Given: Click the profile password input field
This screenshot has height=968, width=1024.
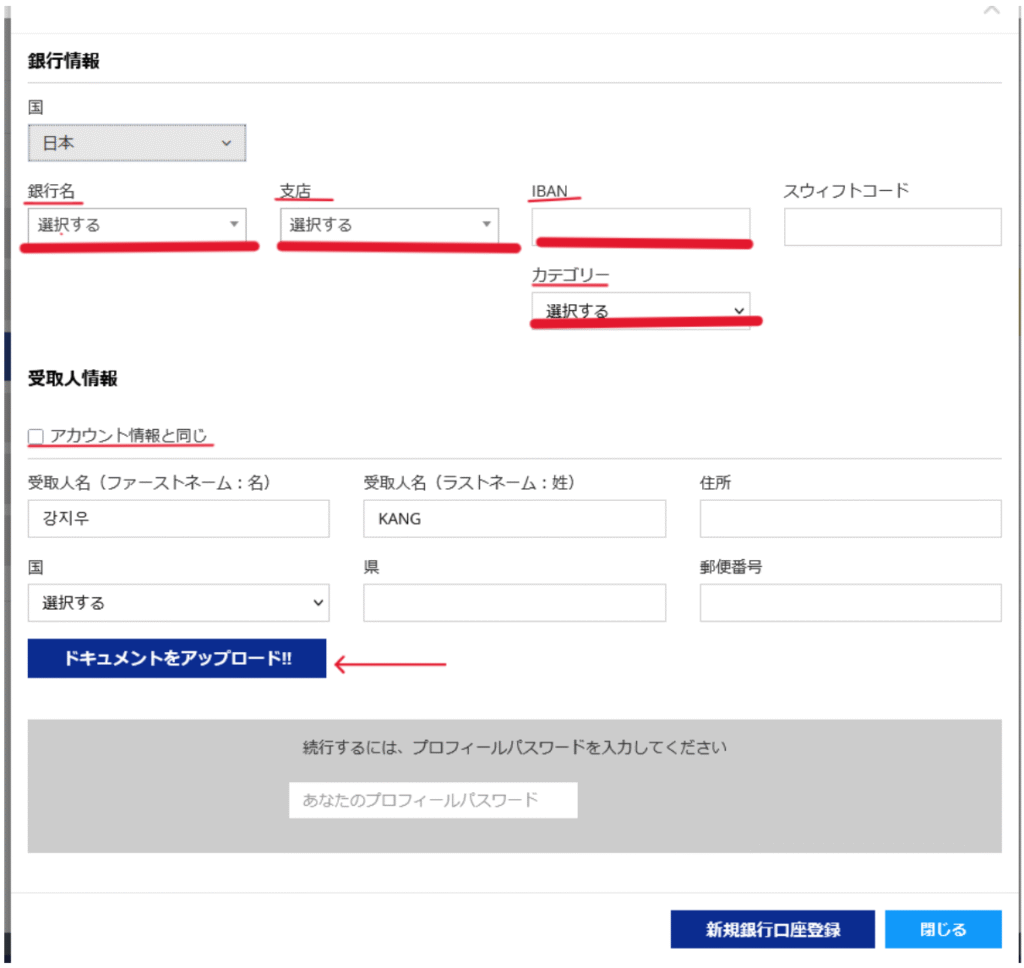Looking at the screenshot, I should pos(433,800).
